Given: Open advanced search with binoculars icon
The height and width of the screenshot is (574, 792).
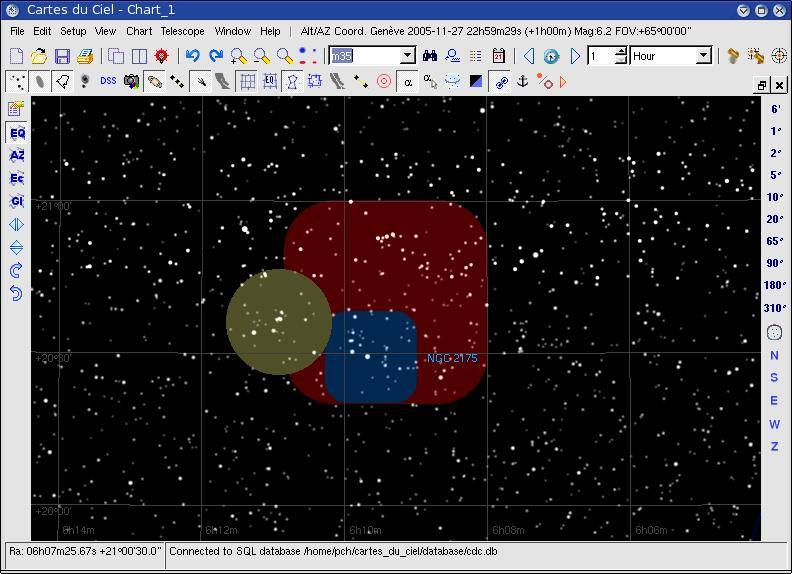Looking at the screenshot, I should (x=430, y=56).
